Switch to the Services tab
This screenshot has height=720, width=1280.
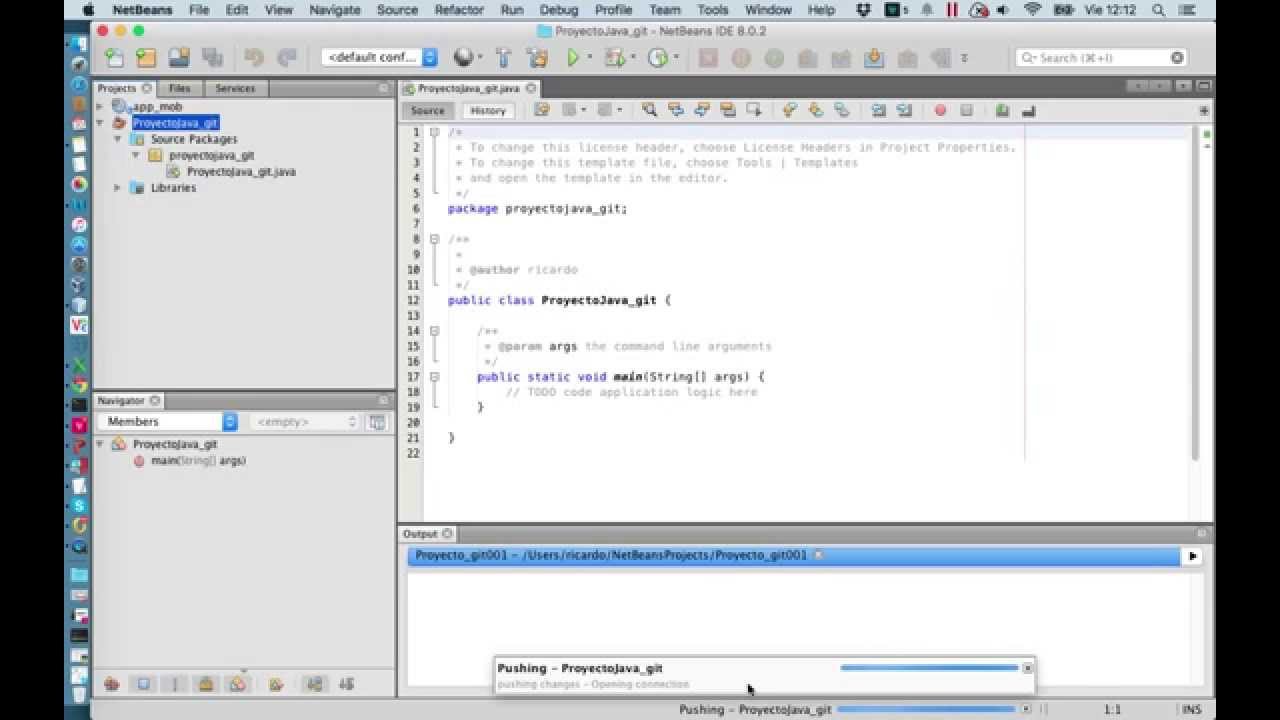pos(235,88)
